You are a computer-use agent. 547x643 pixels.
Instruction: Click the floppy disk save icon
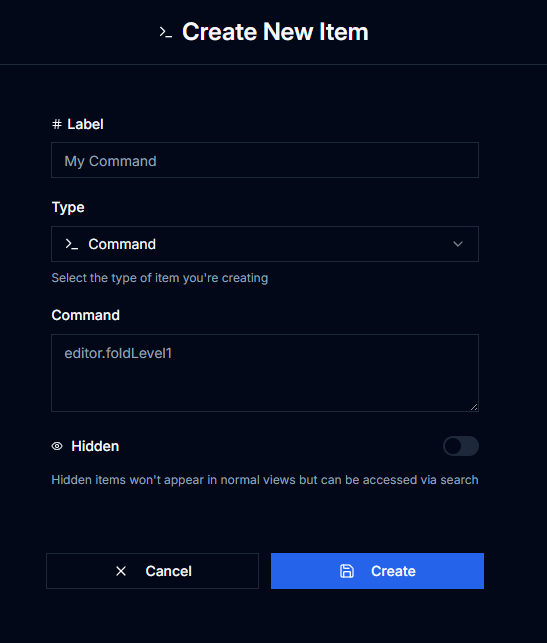tap(347, 571)
